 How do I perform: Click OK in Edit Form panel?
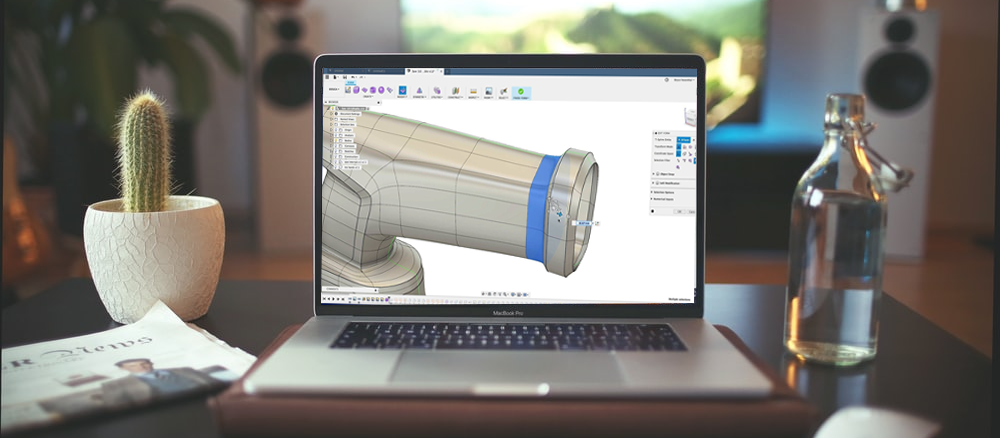point(679,212)
